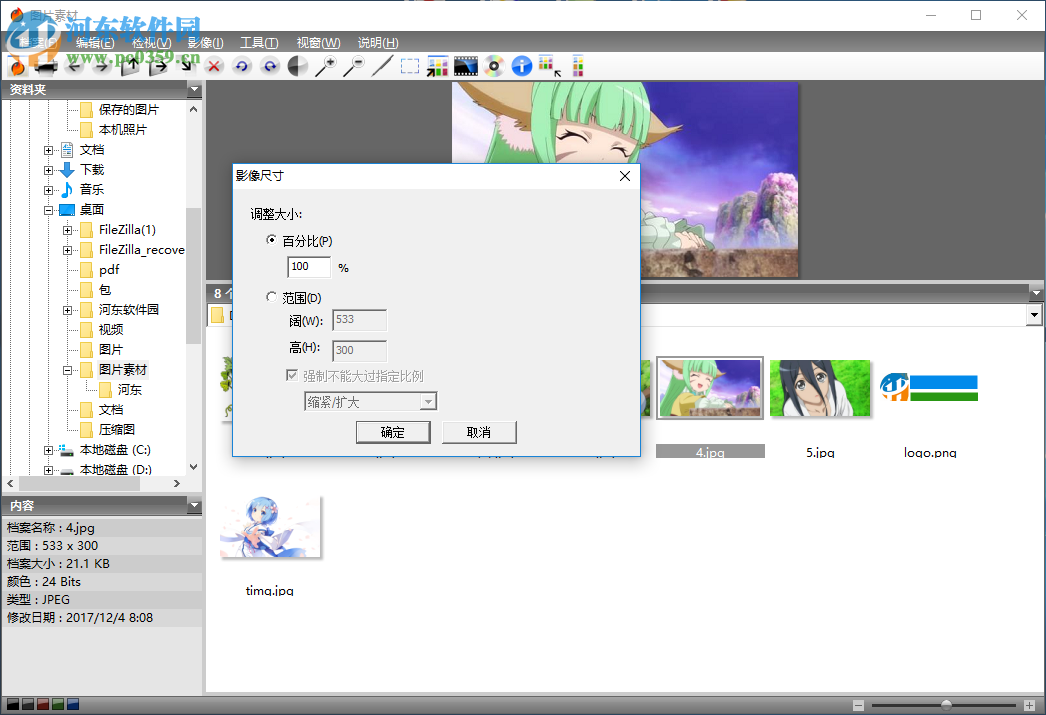Click the thumbnail grid with cursor icon

tap(550, 66)
